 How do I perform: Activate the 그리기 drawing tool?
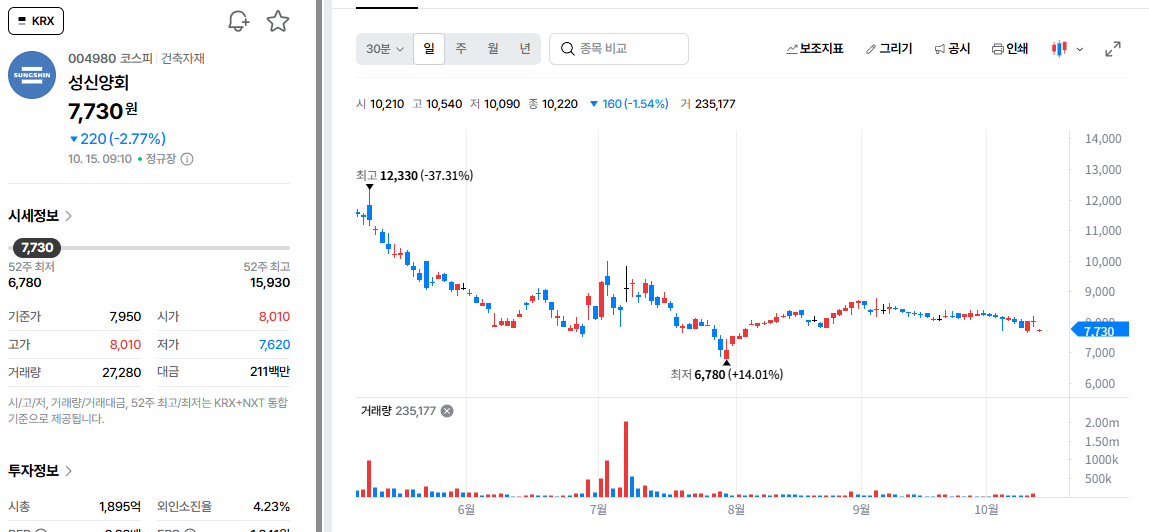(x=889, y=49)
